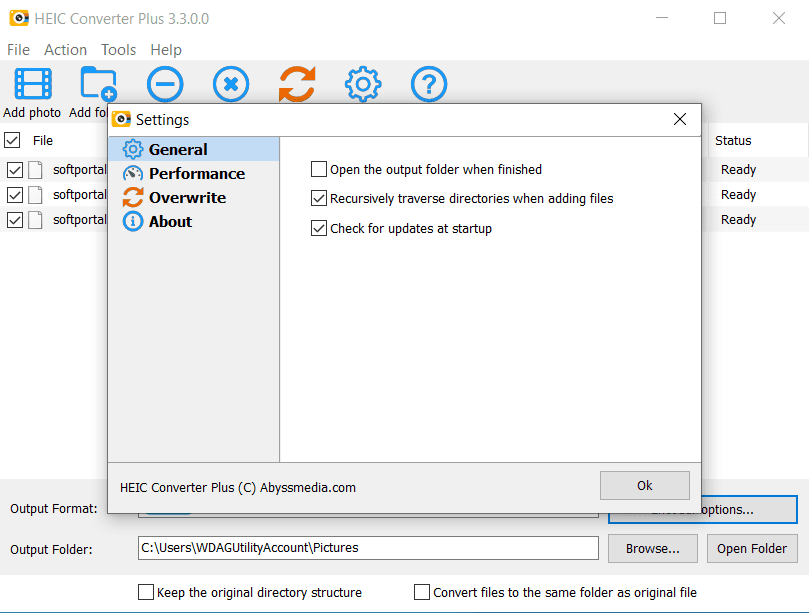Image resolution: width=809 pixels, height=613 pixels.
Task: Click the Clear list X icon
Action: coord(231,84)
